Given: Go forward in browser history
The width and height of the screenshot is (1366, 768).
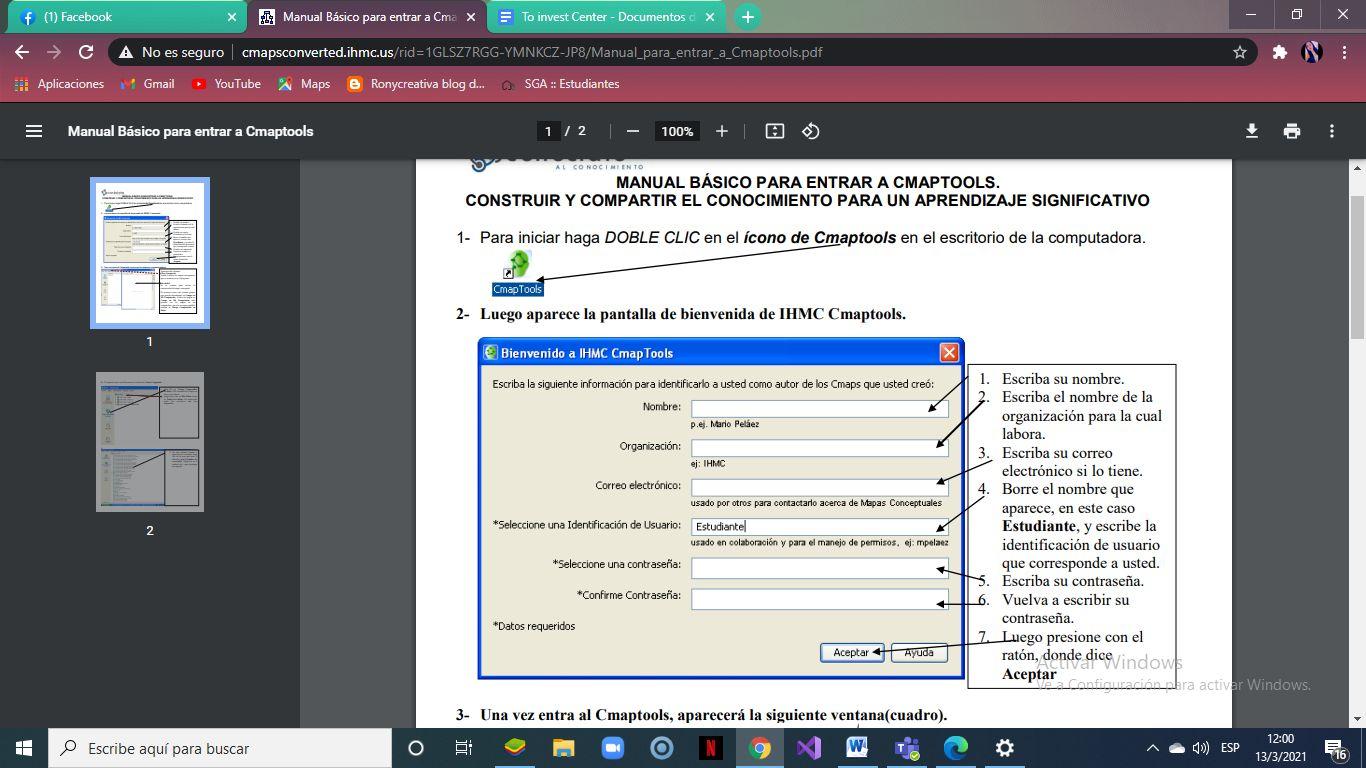Looking at the screenshot, I should click(54, 52).
